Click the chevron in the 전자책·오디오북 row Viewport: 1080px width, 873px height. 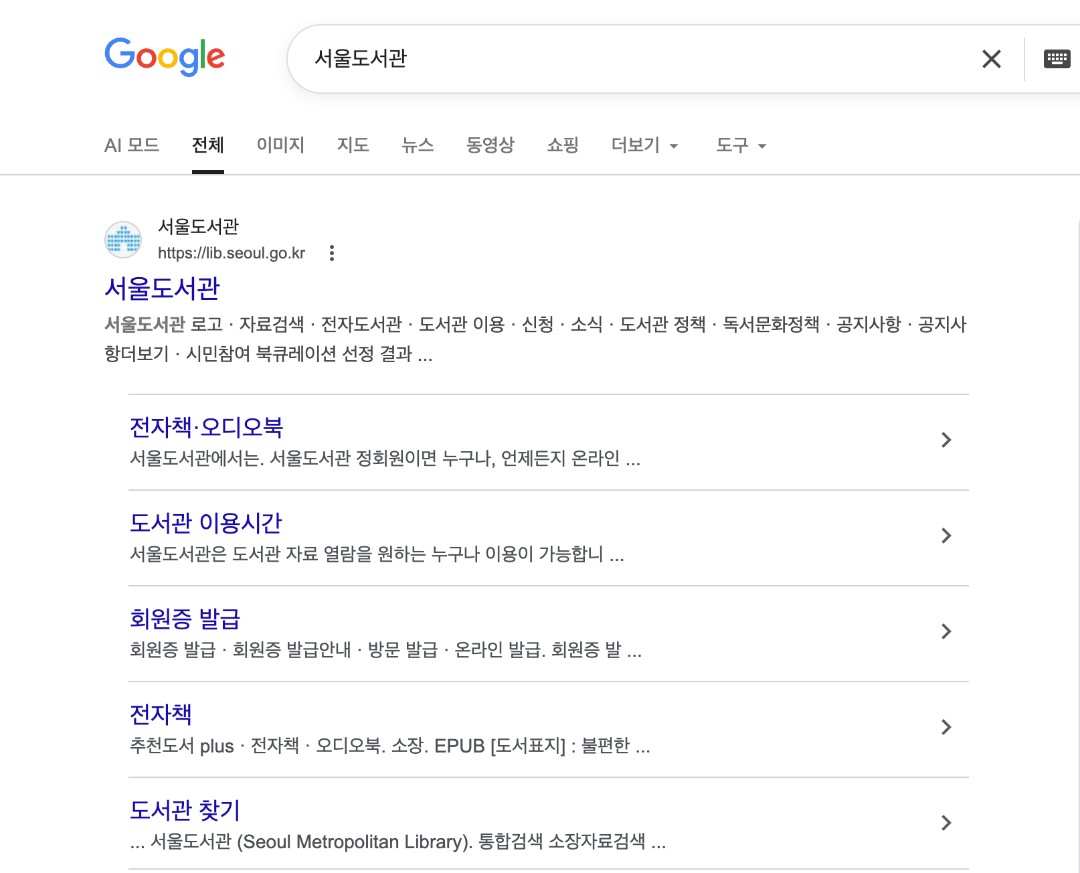946,440
